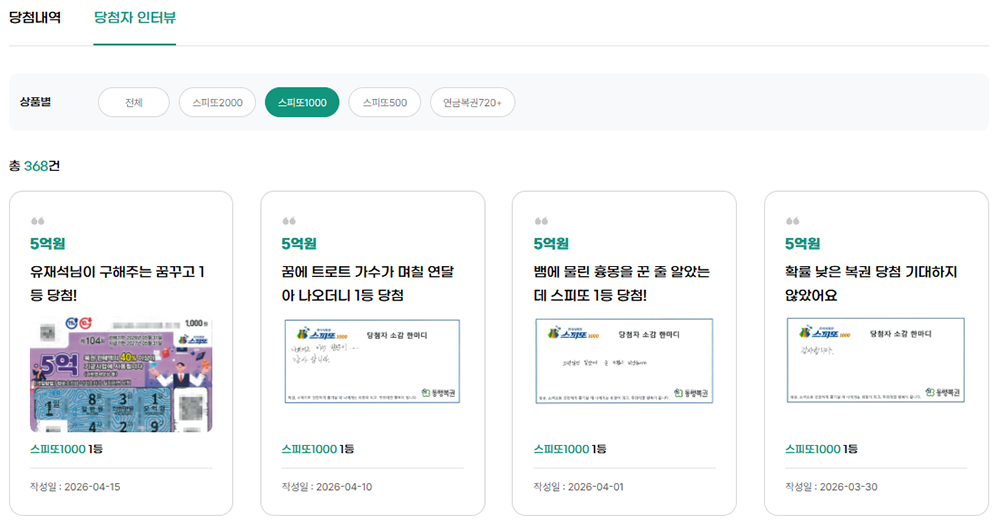Click the 총 368건 result count
Viewport: 1000px width, 524px height.
34,166
